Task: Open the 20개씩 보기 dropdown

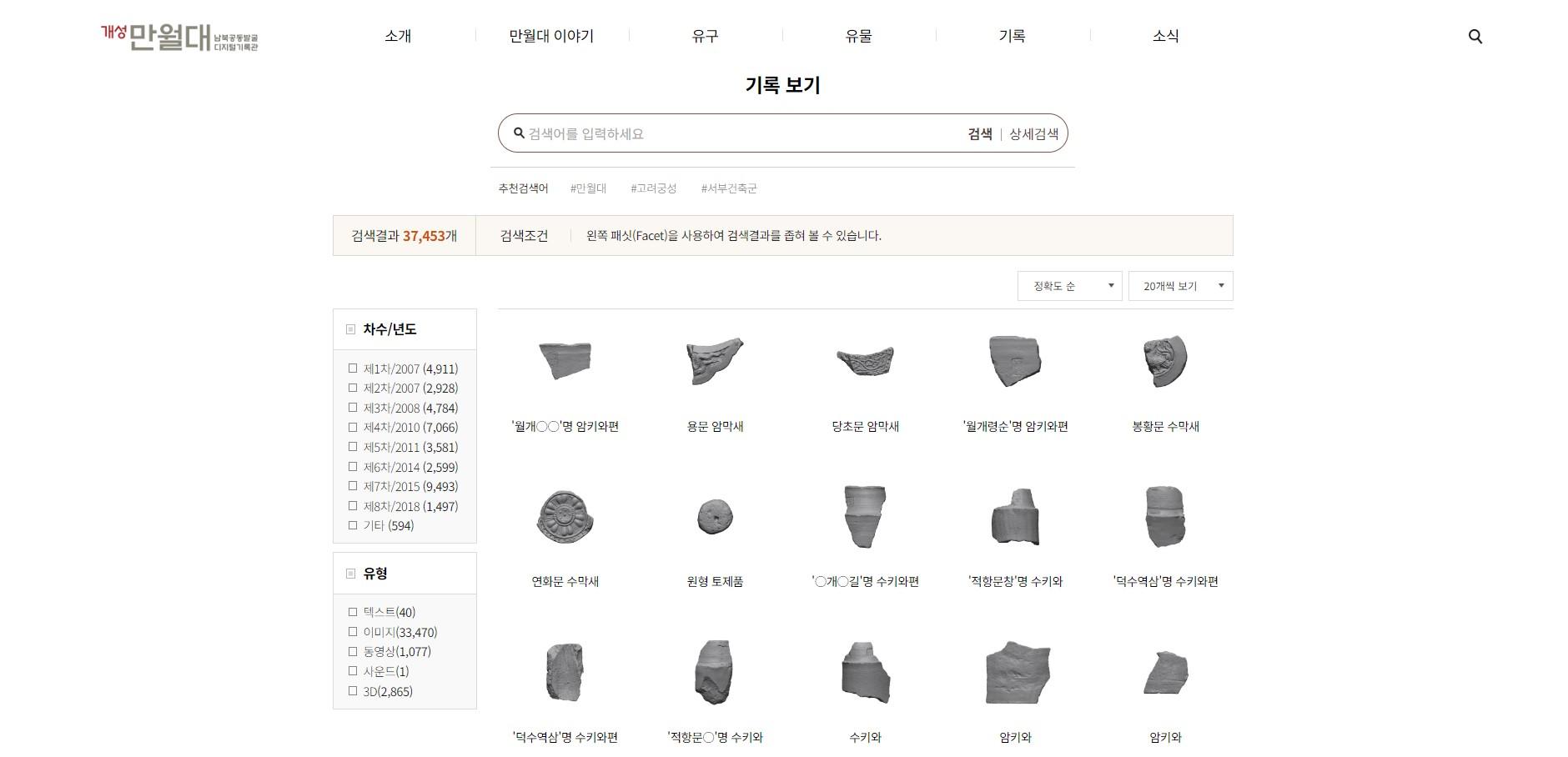Action: pyautogui.click(x=1180, y=286)
